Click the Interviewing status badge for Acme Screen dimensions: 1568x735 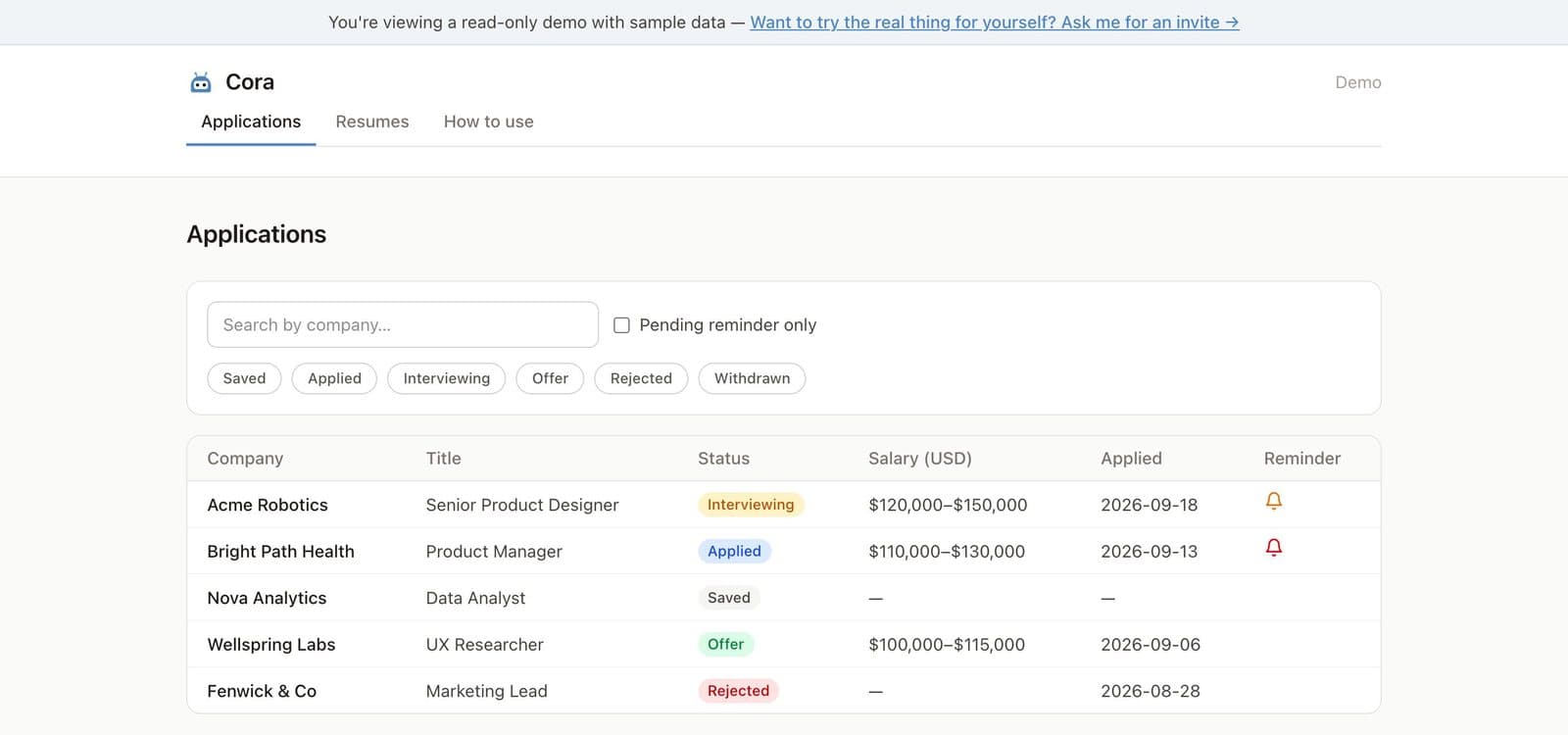(751, 505)
